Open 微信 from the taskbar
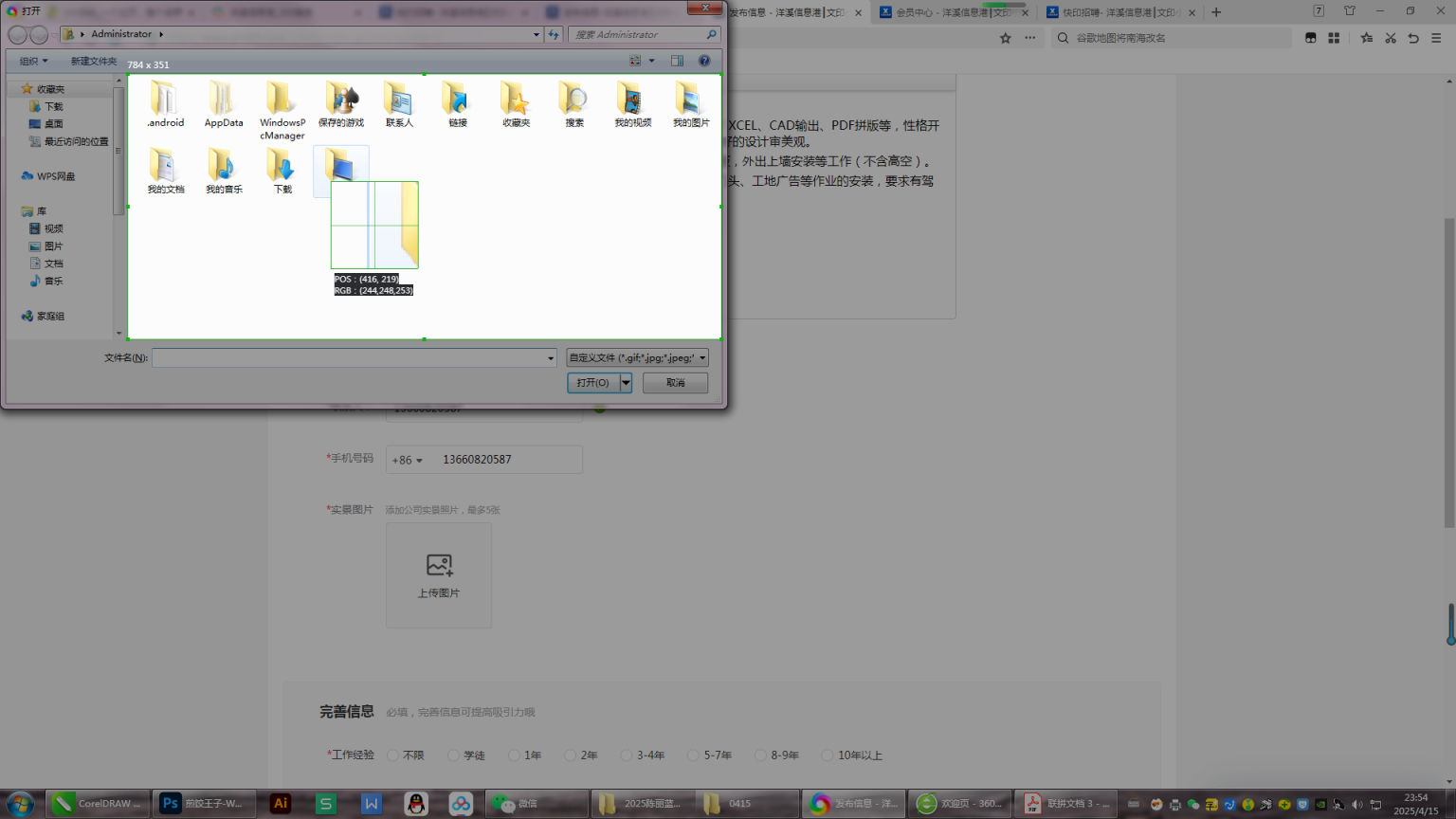 tap(537, 804)
